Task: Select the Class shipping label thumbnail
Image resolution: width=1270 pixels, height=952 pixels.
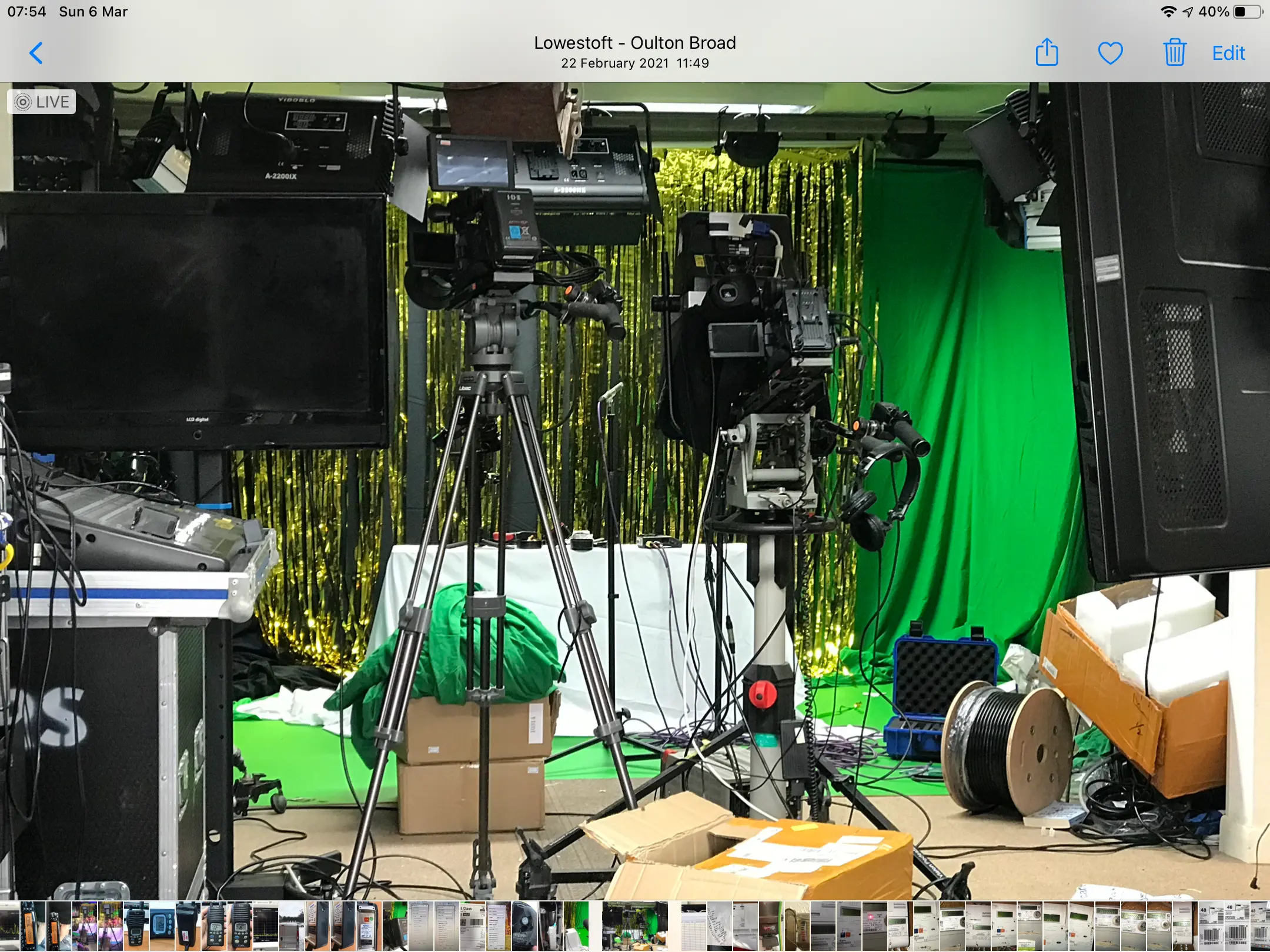Action: [x=472, y=926]
